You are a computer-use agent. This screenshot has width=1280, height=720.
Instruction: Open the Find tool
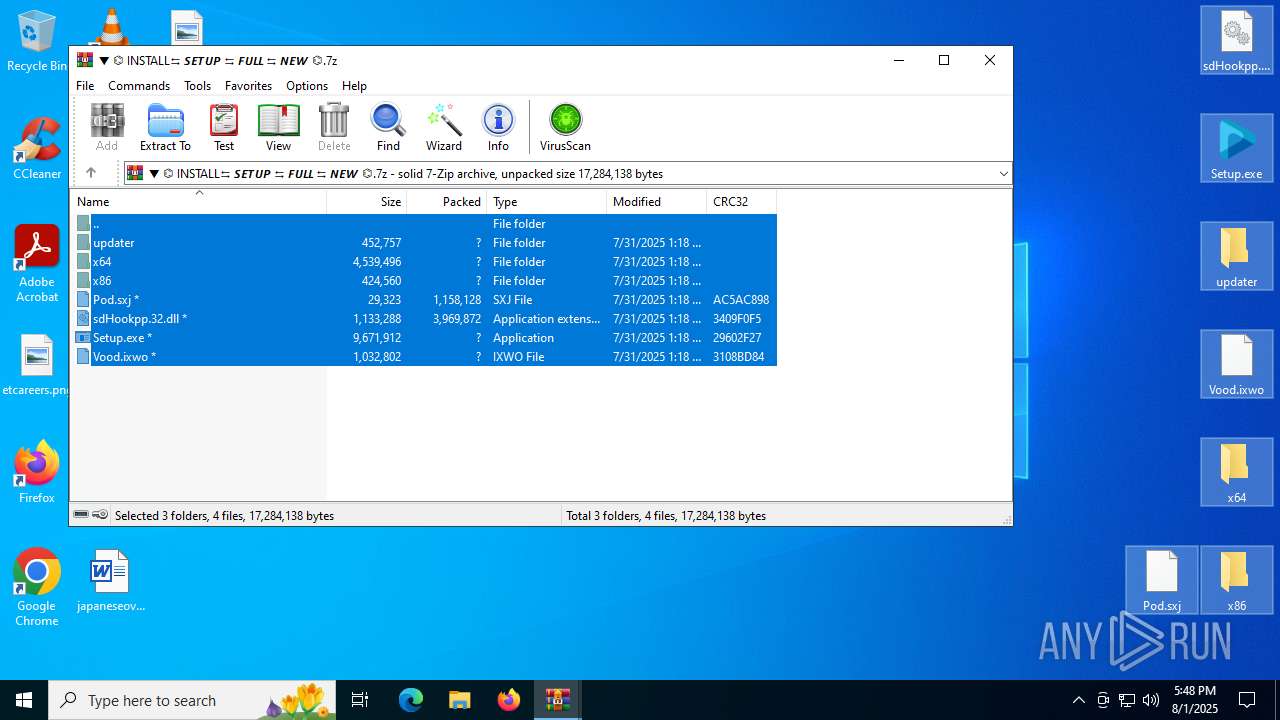(x=388, y=127)
